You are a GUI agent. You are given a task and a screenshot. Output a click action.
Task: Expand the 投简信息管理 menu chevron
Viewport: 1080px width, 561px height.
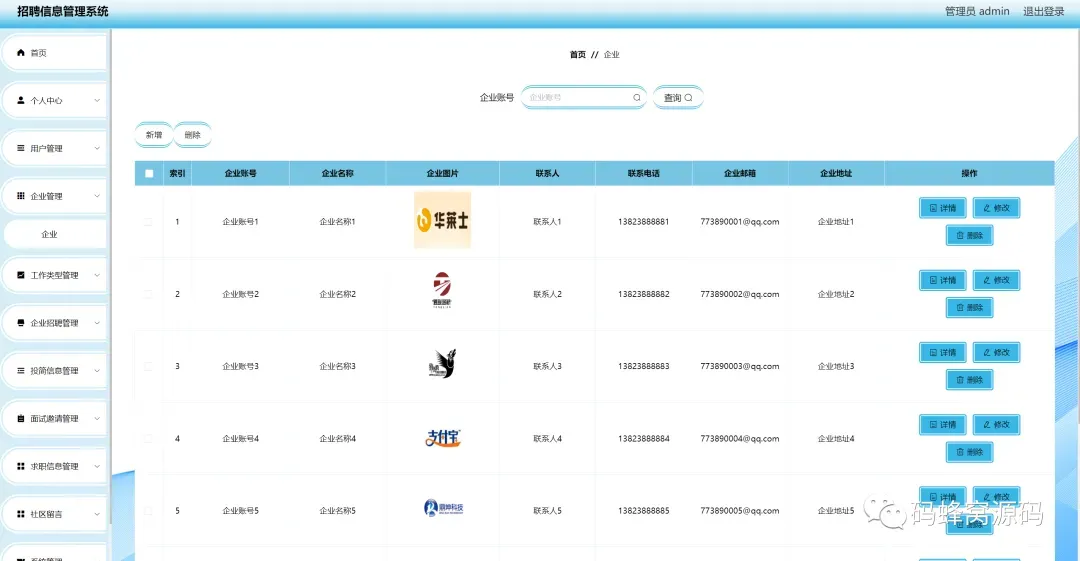tap(97, 371)
